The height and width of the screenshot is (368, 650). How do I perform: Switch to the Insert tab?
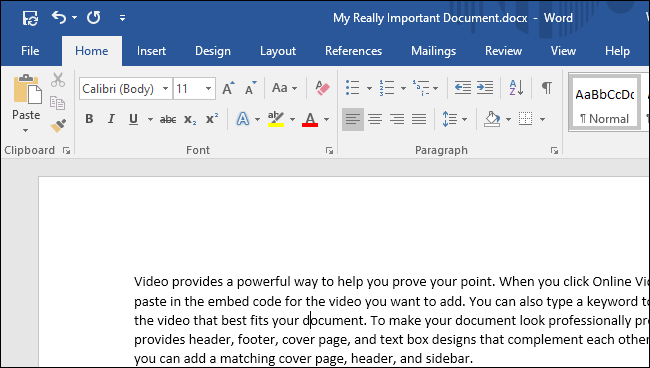coord(151,51)
